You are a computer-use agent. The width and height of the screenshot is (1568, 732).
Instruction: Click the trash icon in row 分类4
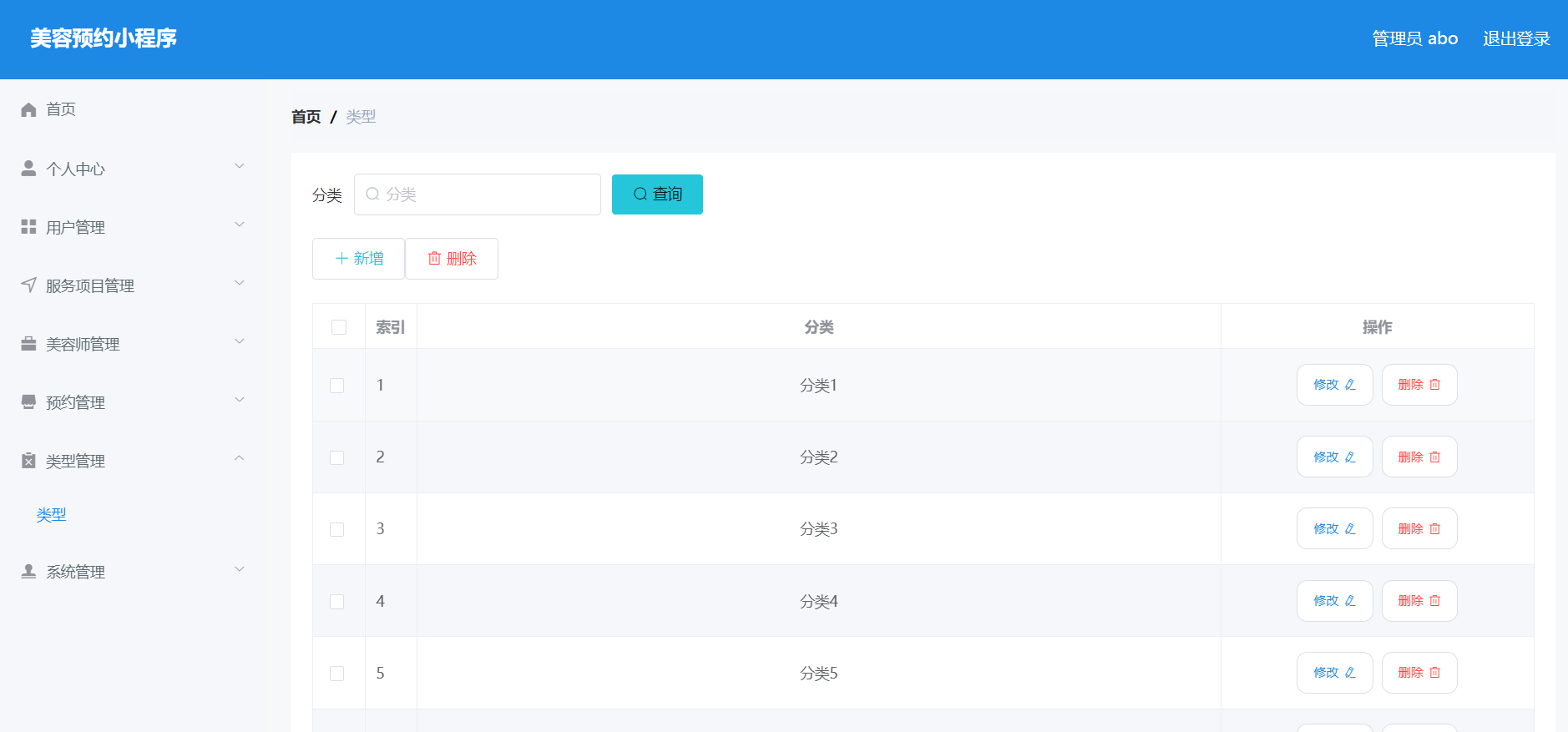pyautogui.click(x=1435, y=601)
